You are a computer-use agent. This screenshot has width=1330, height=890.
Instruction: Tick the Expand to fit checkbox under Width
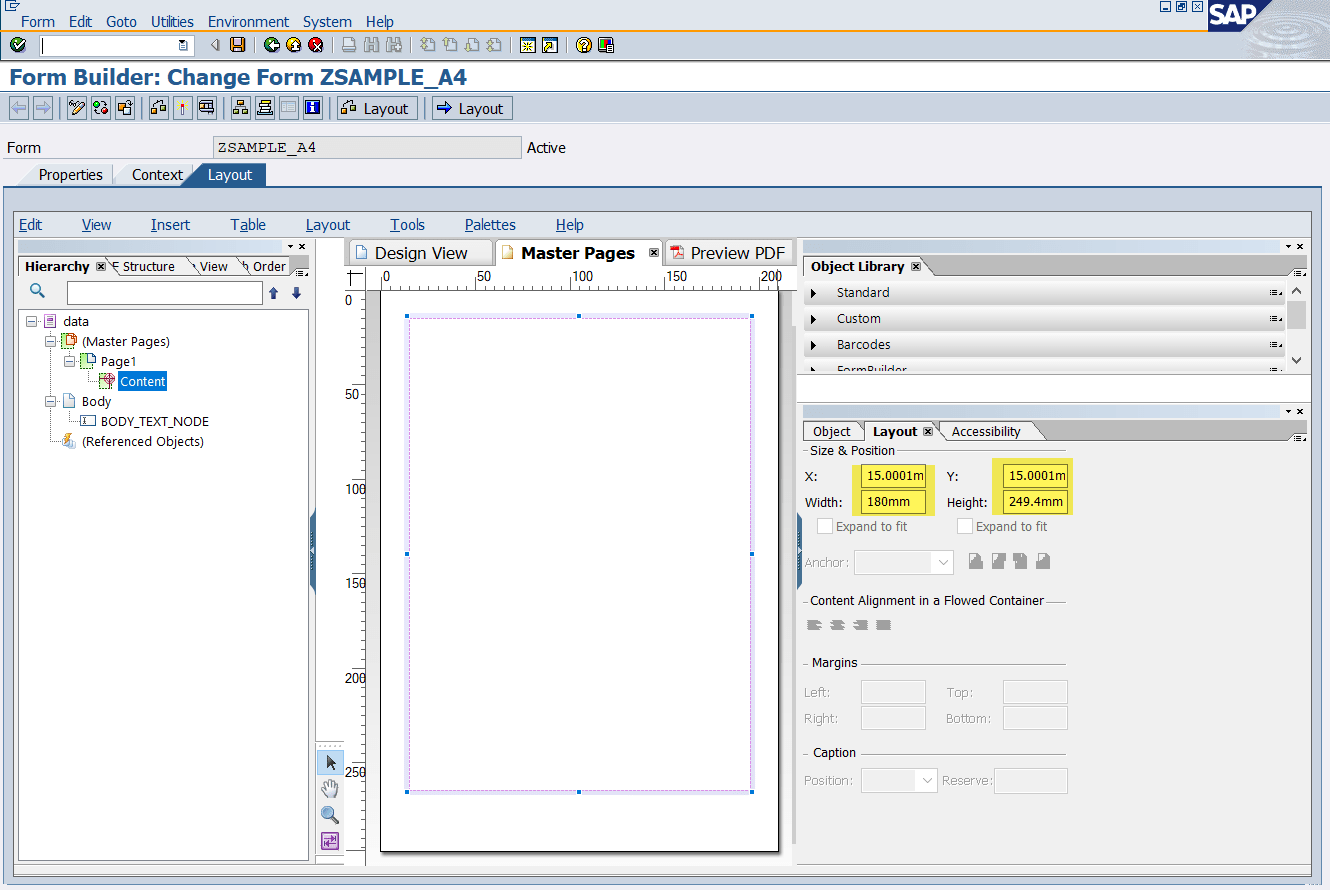[x=825, y=526]
